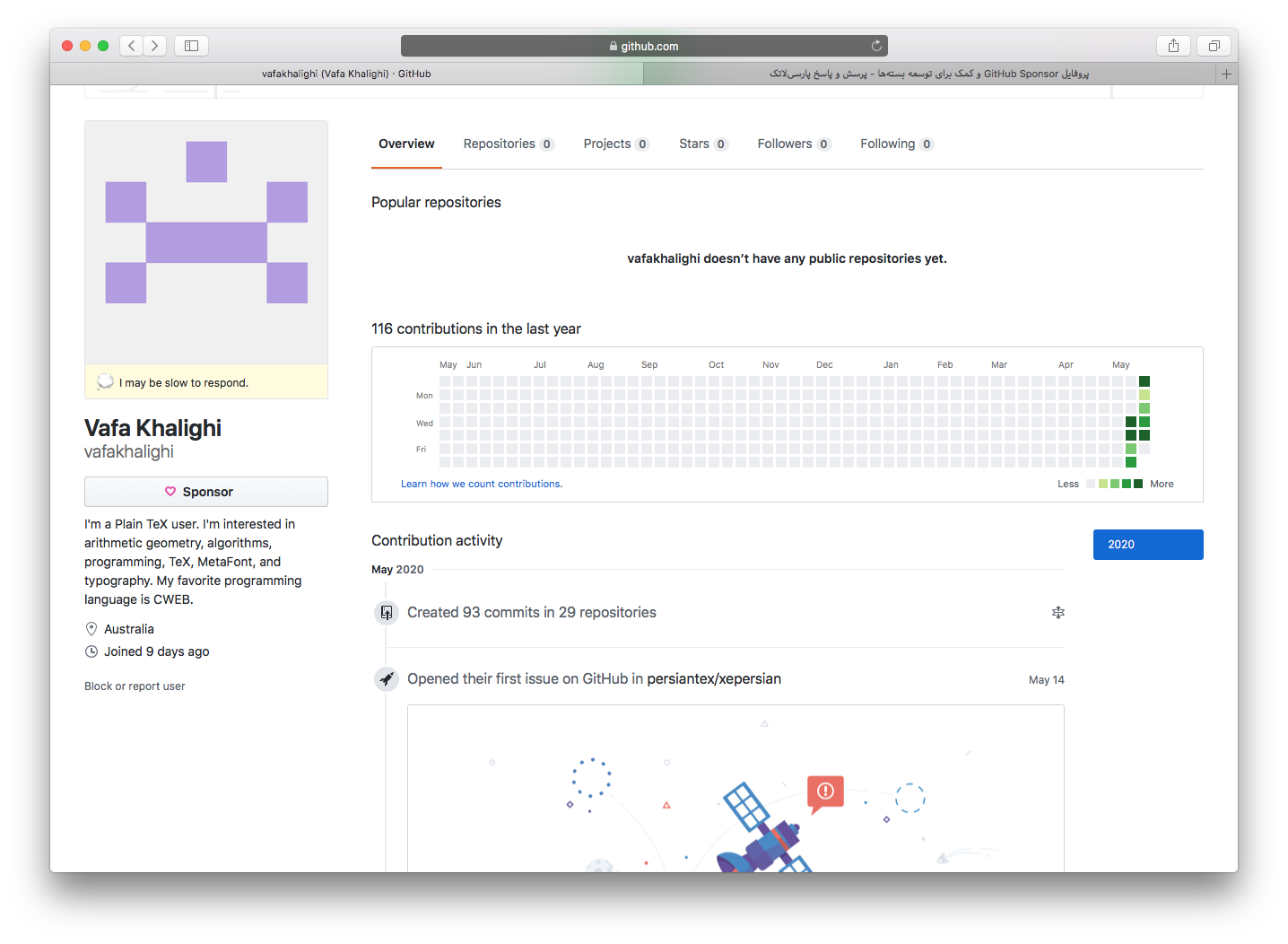Viewport: 1288px width, 944px height.
Task: Click the Australia location text
Action: [129, 629]
